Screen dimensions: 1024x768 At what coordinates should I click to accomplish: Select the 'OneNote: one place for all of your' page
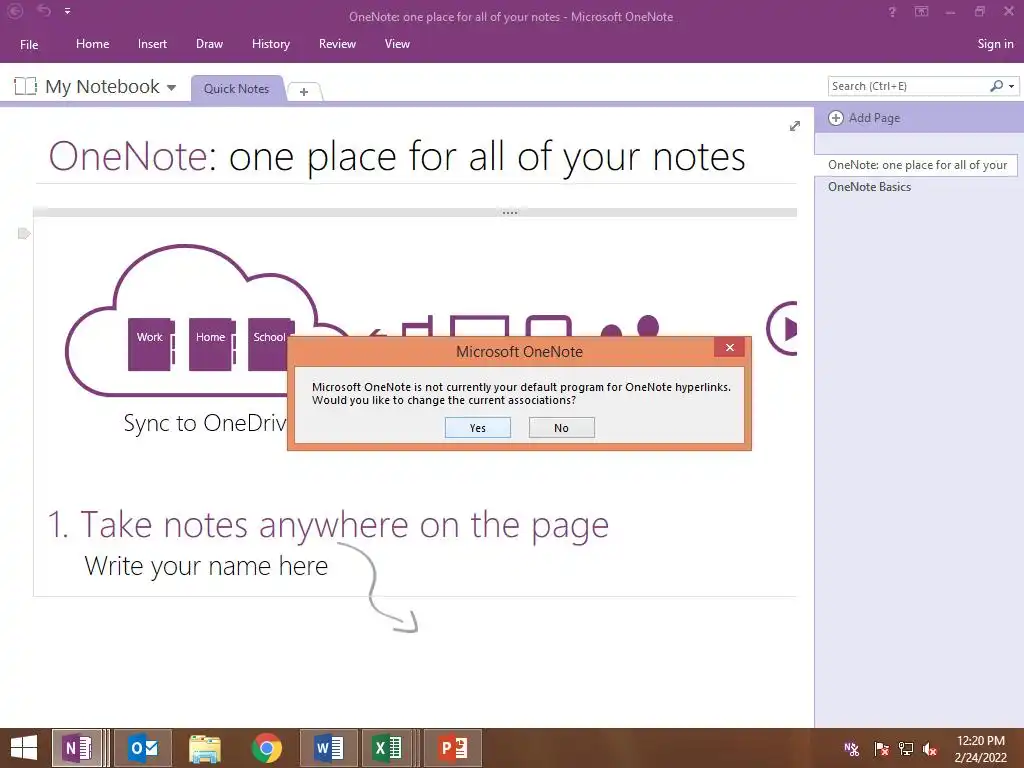(x=916, y=165)
